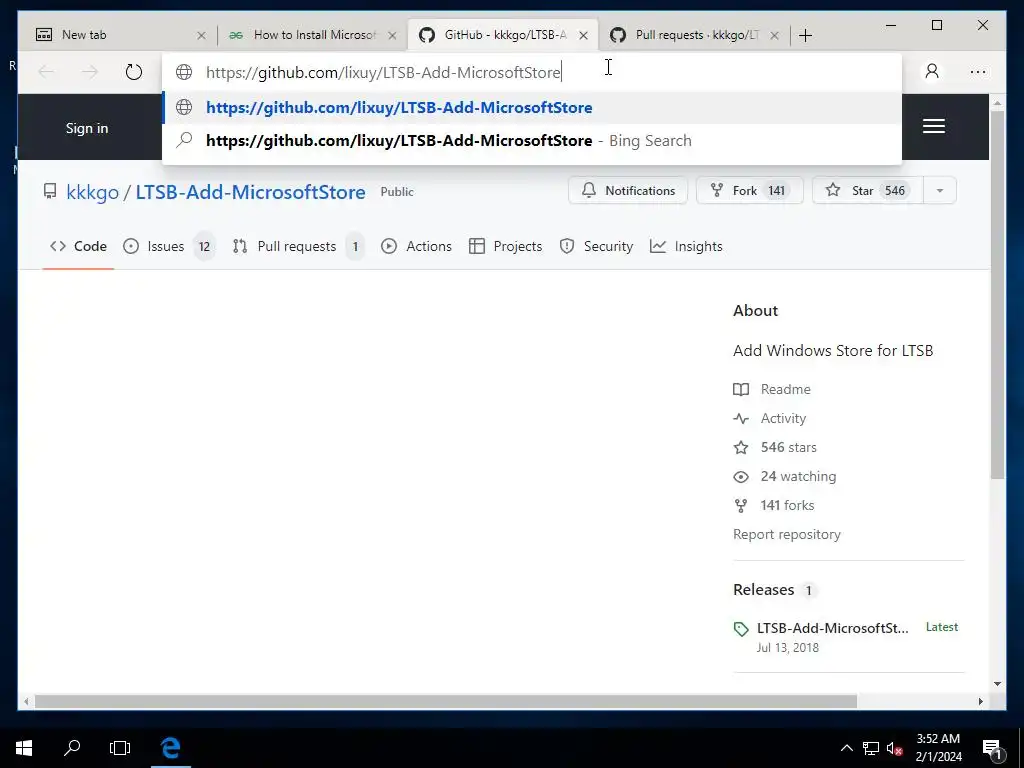
Task: Star the repository
Action: (867, 190)
